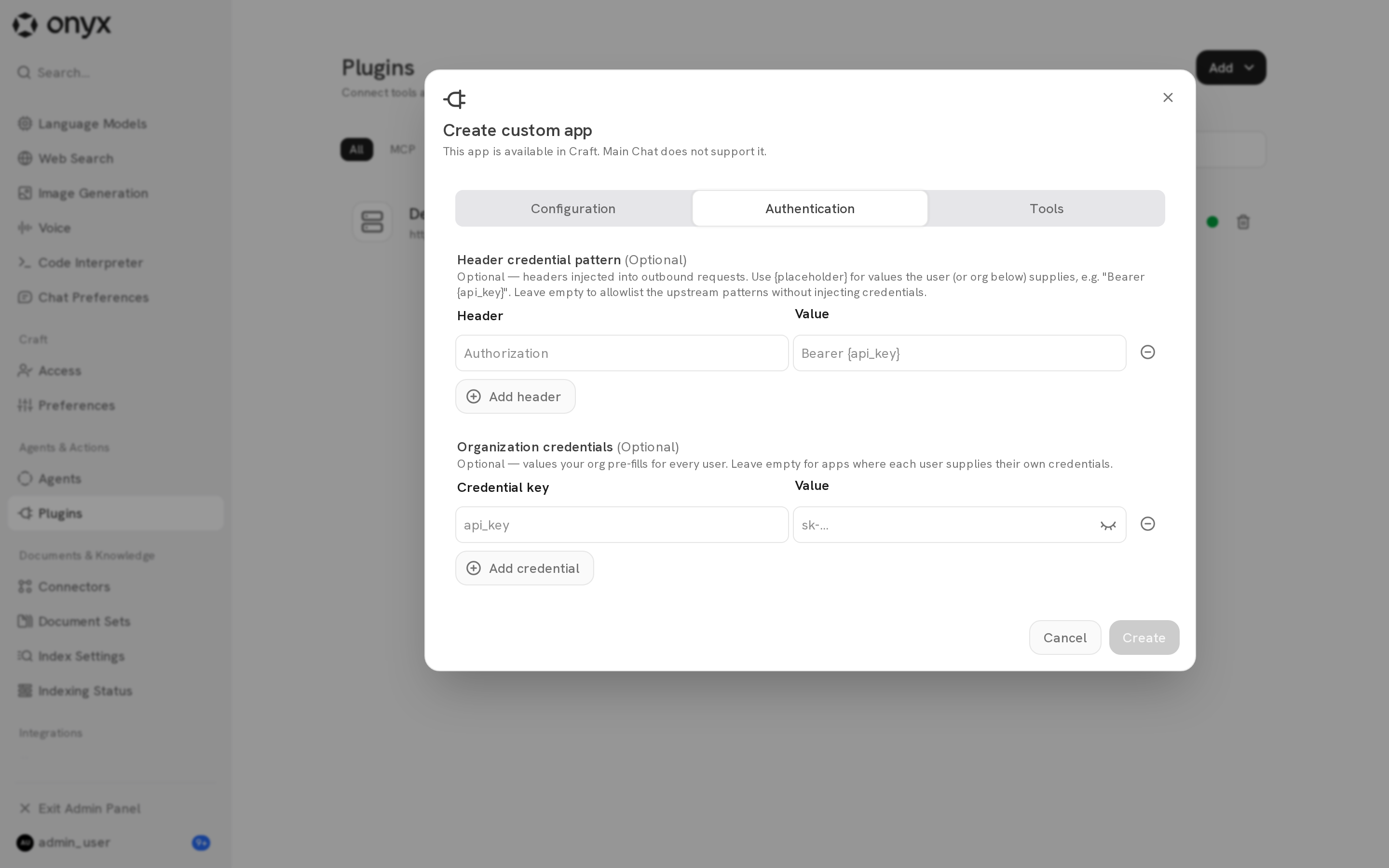Screen dimensions: 1389x868
Task: Open Language Models in the sidebar
Action: [x=115, y=124]
